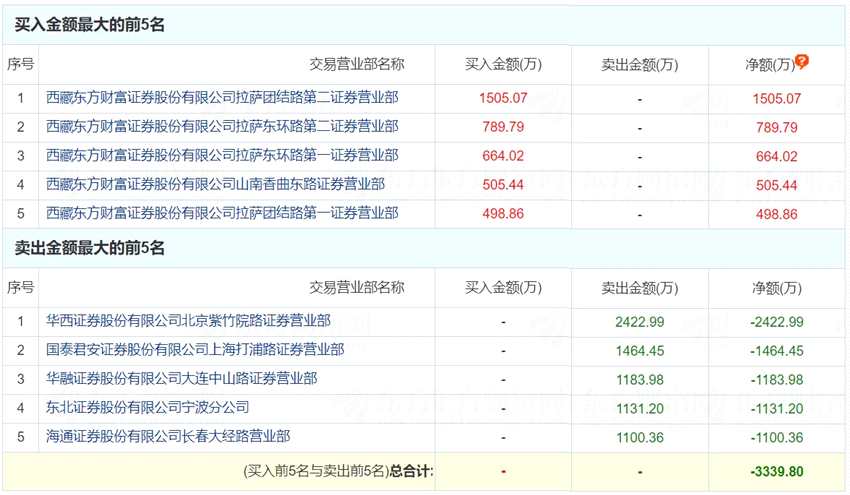
Task: Select net value -1100.36
Action: tap(776, 438)
